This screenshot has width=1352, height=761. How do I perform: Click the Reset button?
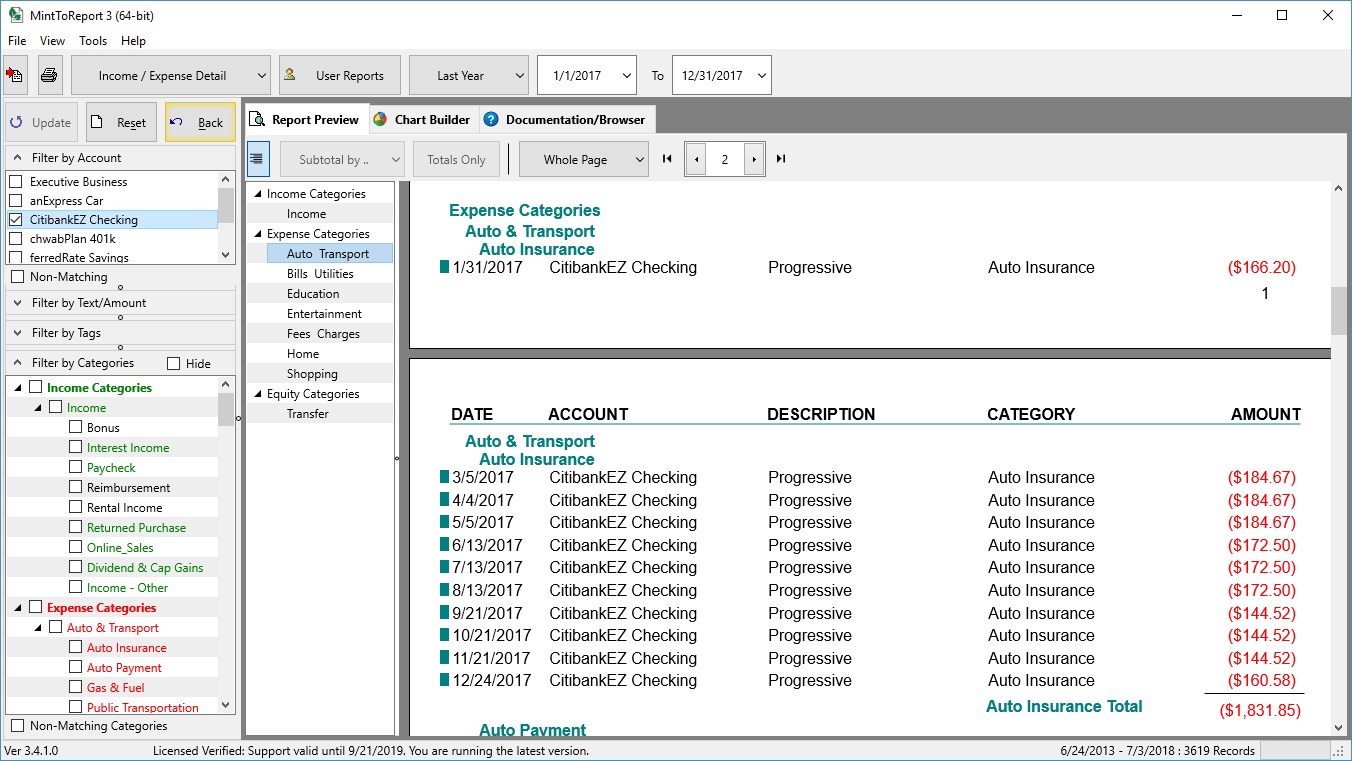pyautogui.click(x=121, y=123)
